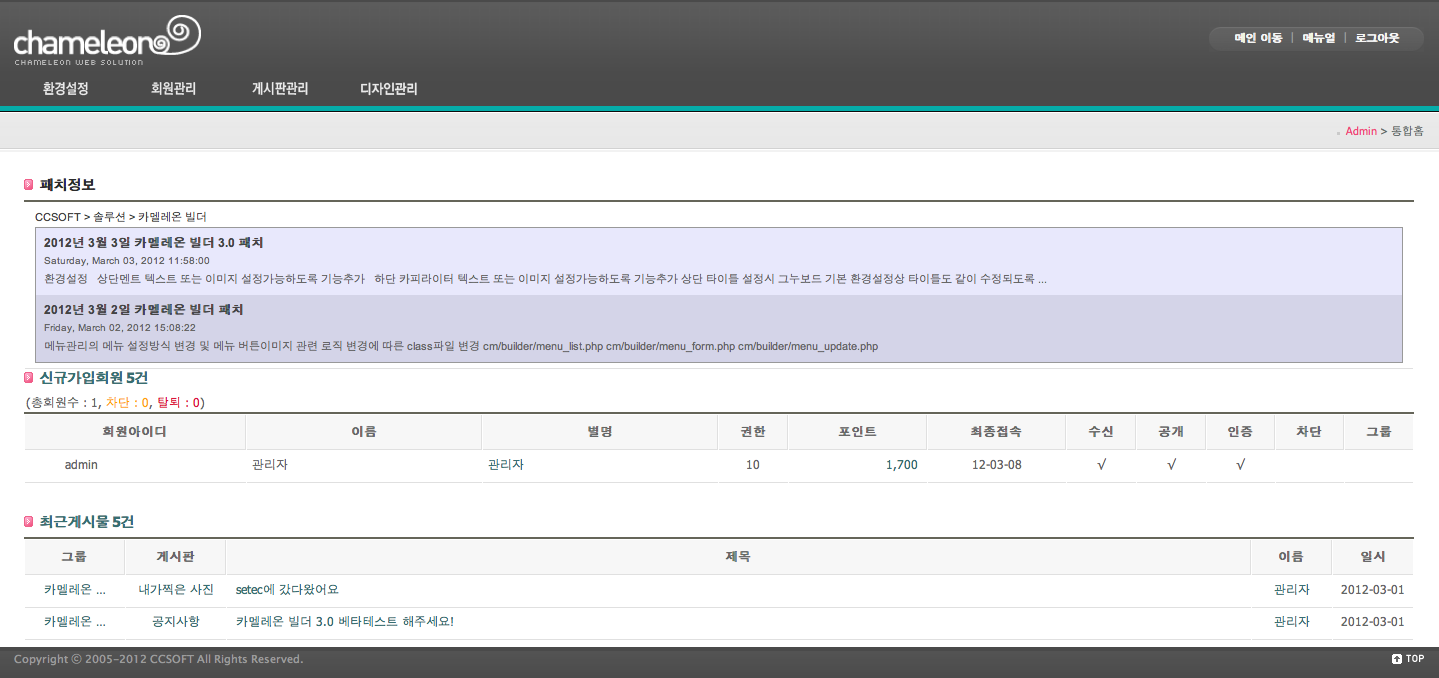Viewport: 1439px width, 678px height.
Task: Open the March 2 카멜레온 빌더 패치 entry
Action: [143, 310]
